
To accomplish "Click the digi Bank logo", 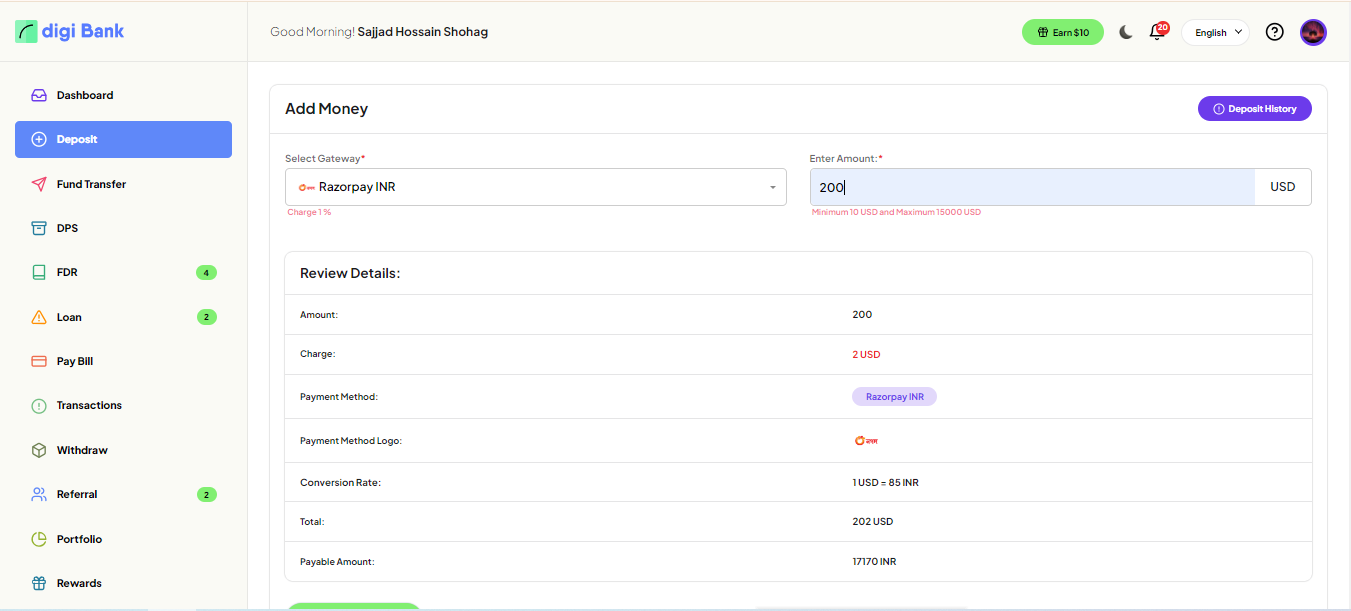I will pyautogui.click(x=70, y=31).
